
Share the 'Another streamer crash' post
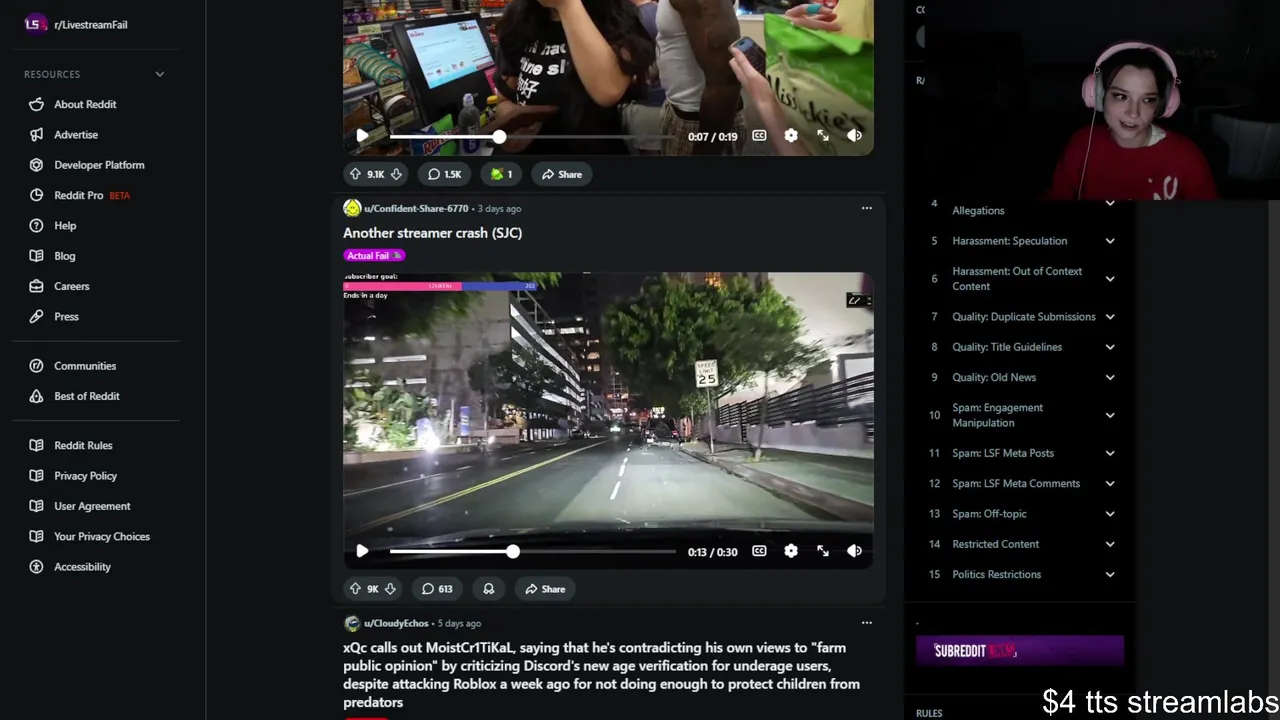[545, 589]
